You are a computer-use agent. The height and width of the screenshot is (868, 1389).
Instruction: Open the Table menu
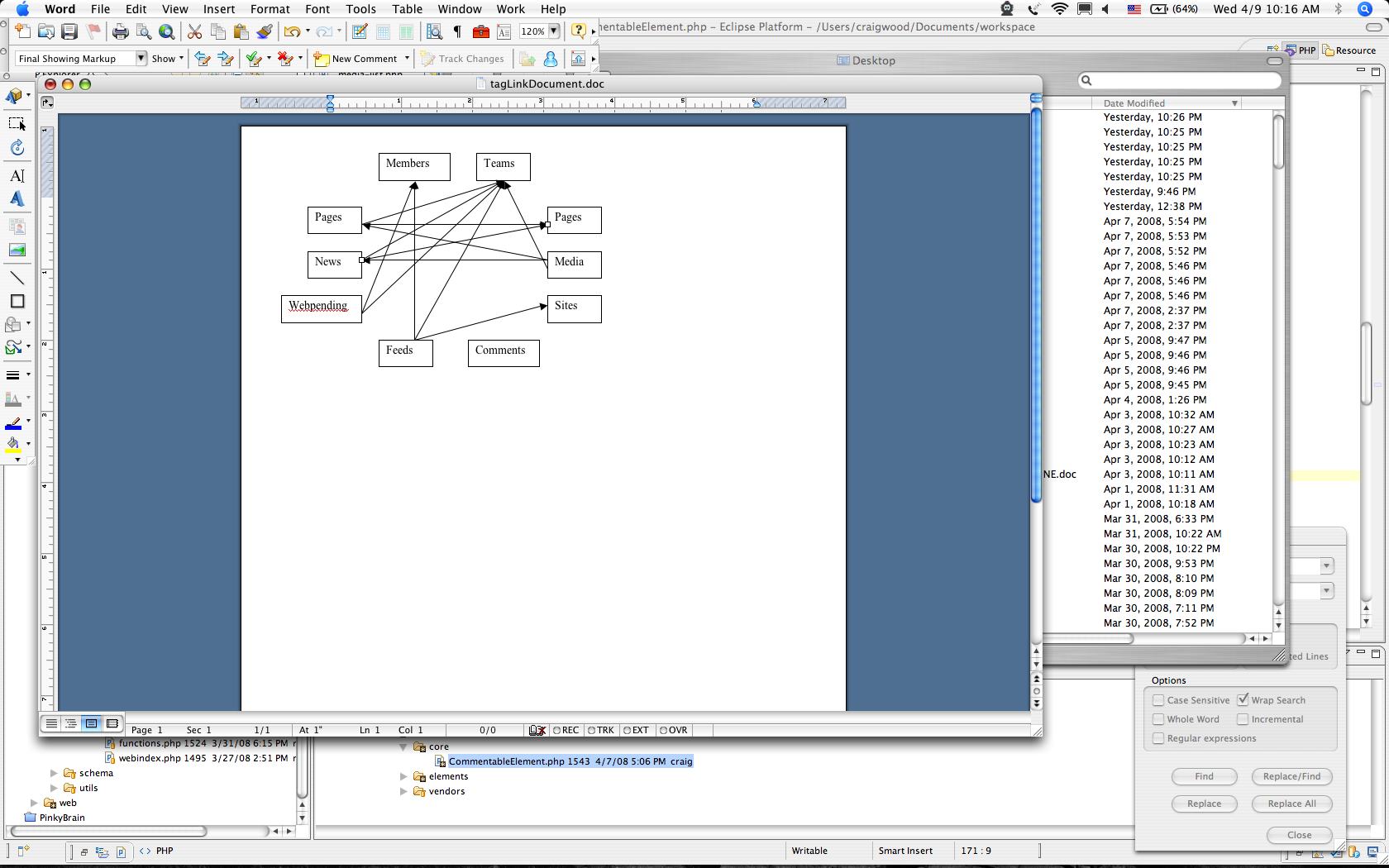point(407,9)
